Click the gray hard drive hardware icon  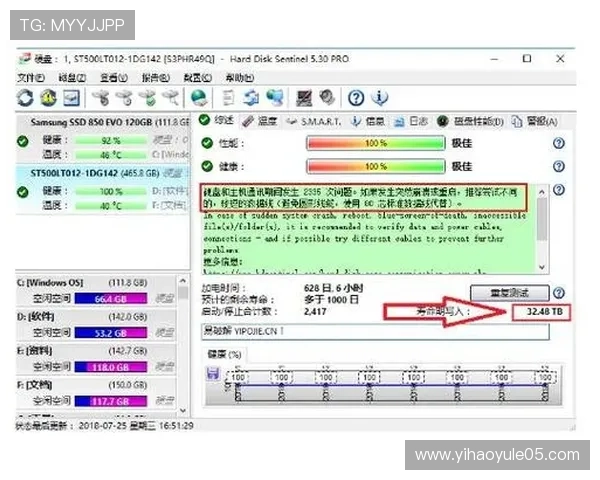[327, 98]
